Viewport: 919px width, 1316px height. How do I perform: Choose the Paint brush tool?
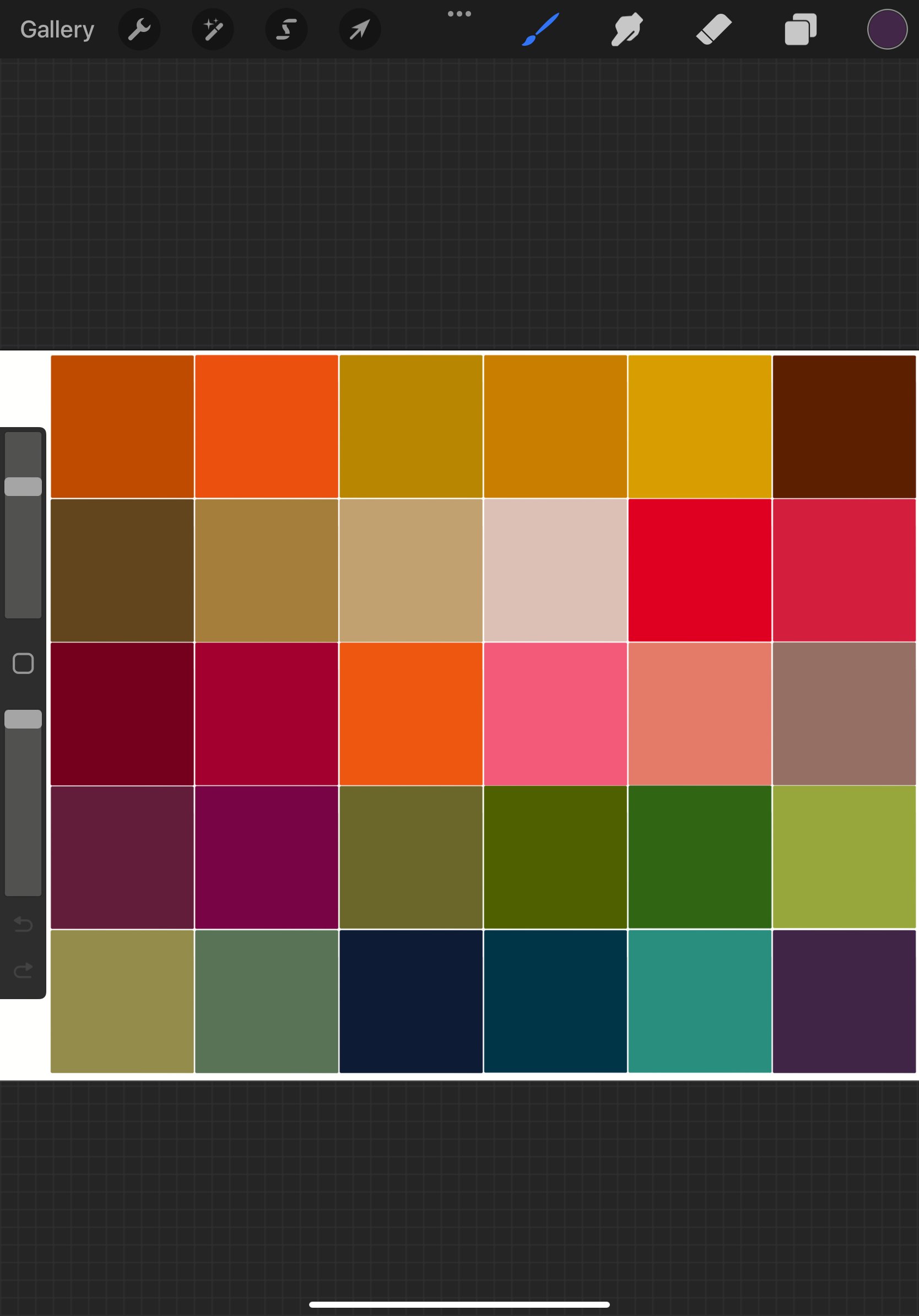pyautogui.click(x=539, y=29)
